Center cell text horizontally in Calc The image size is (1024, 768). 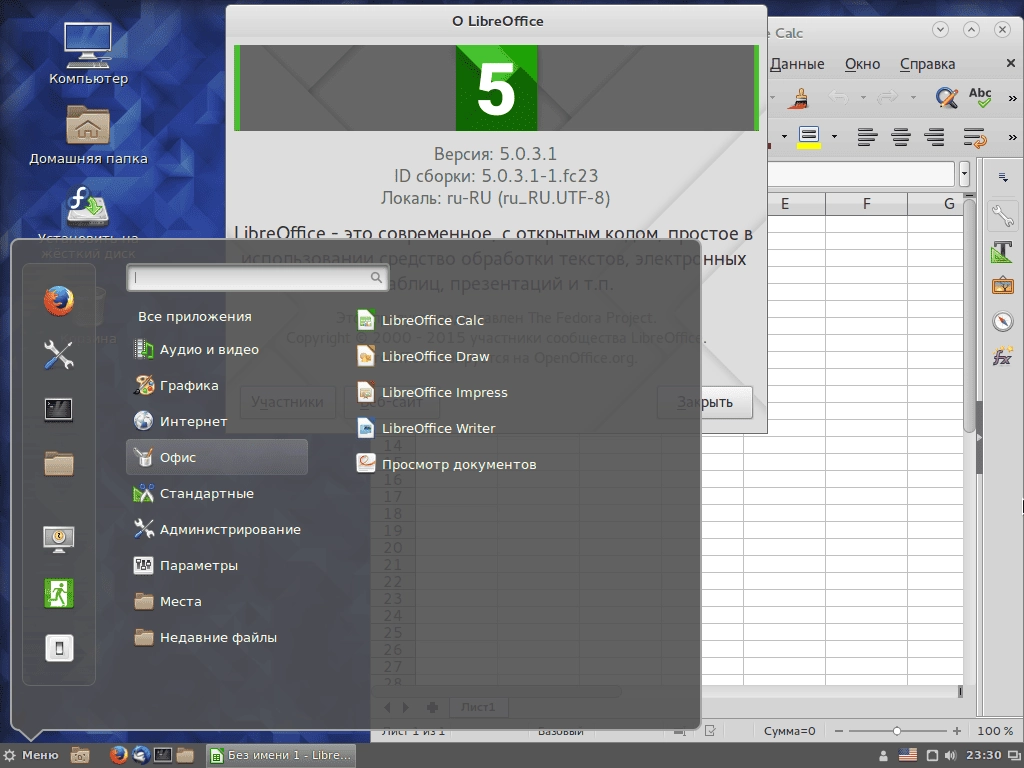tap(901, 136)
